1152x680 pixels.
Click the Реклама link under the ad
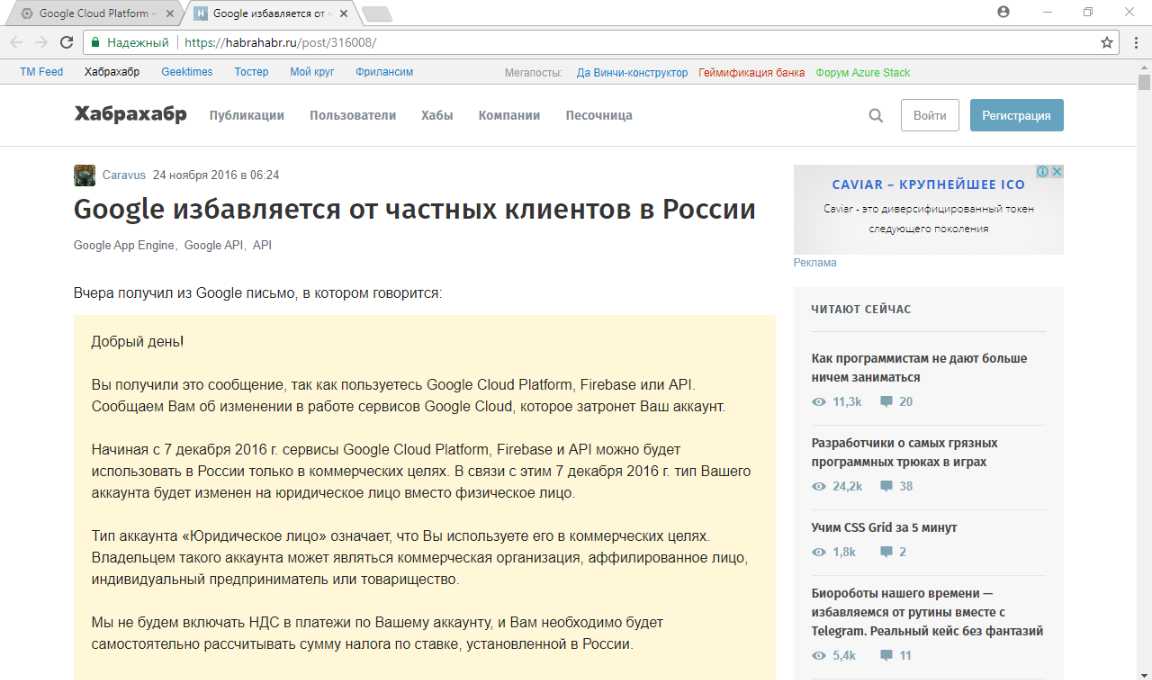(815, 262)
